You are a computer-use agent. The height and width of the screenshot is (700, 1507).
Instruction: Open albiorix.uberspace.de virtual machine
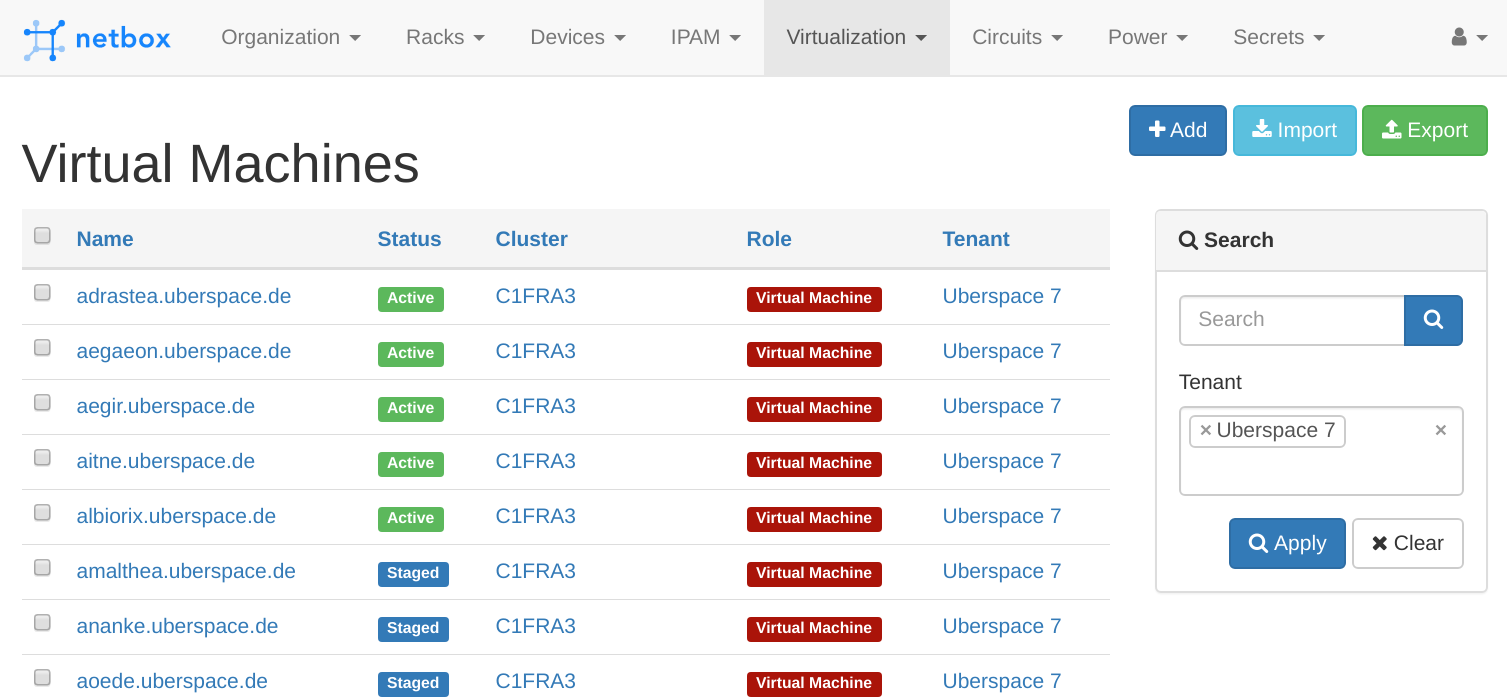point(176,516)
